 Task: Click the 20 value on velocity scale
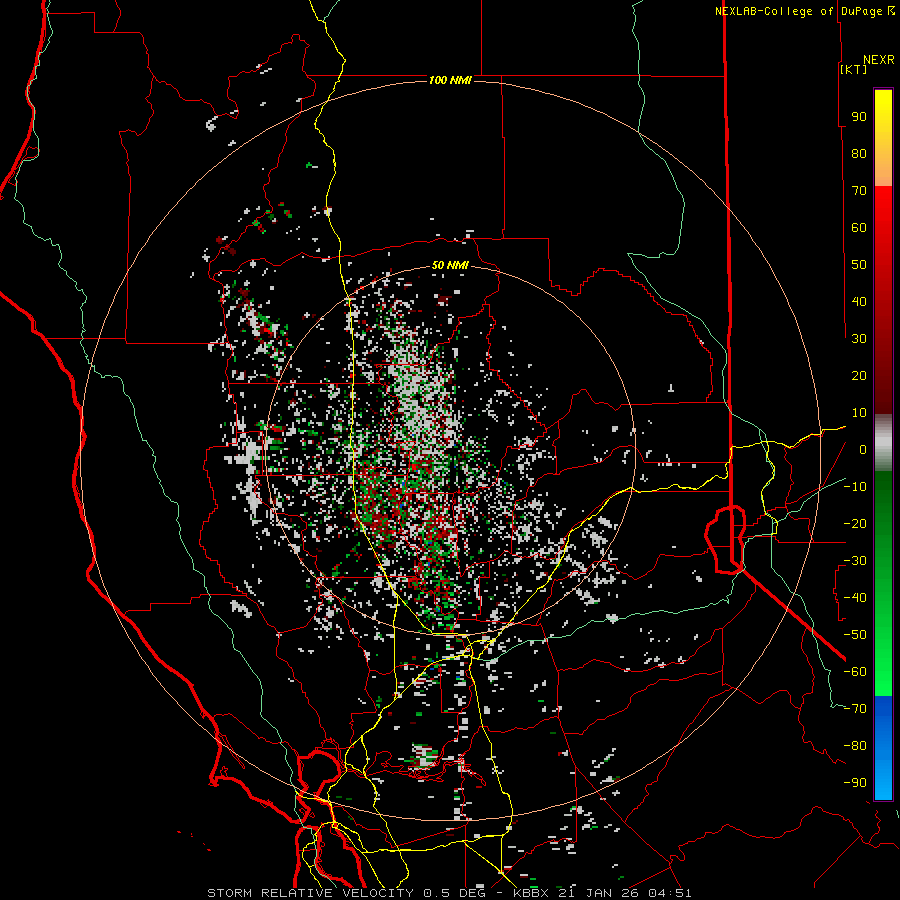tap(859, 375)
